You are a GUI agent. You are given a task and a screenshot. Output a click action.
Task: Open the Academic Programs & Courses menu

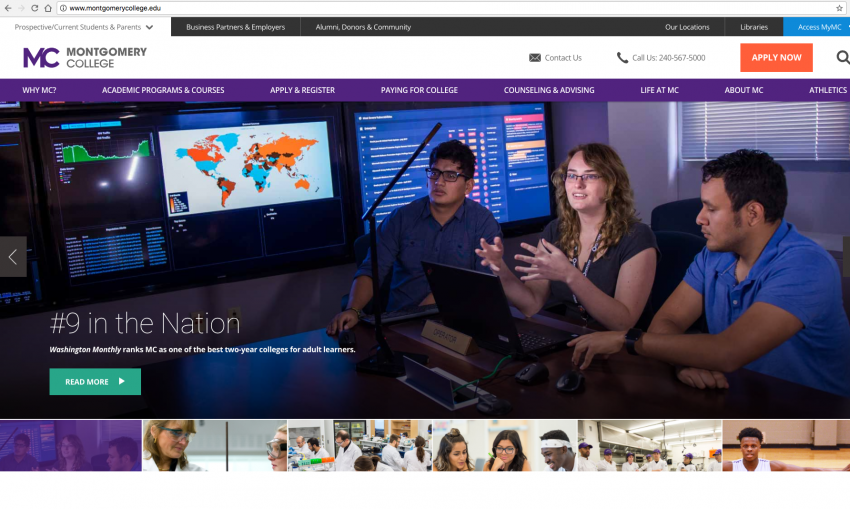click(x=163, y=91)
